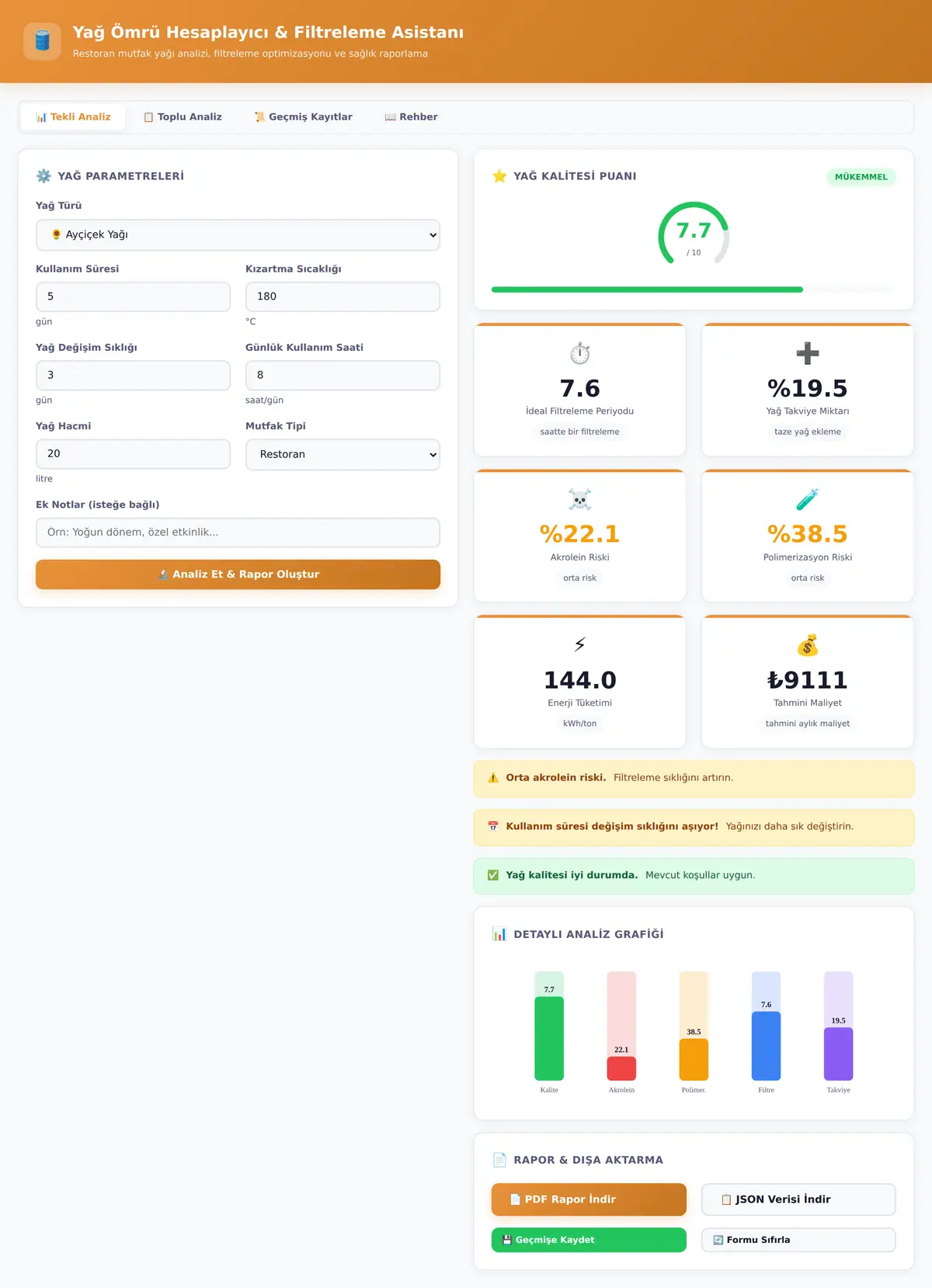Click the money bag icon on Tahmini Maliyet

coord(808,644)
